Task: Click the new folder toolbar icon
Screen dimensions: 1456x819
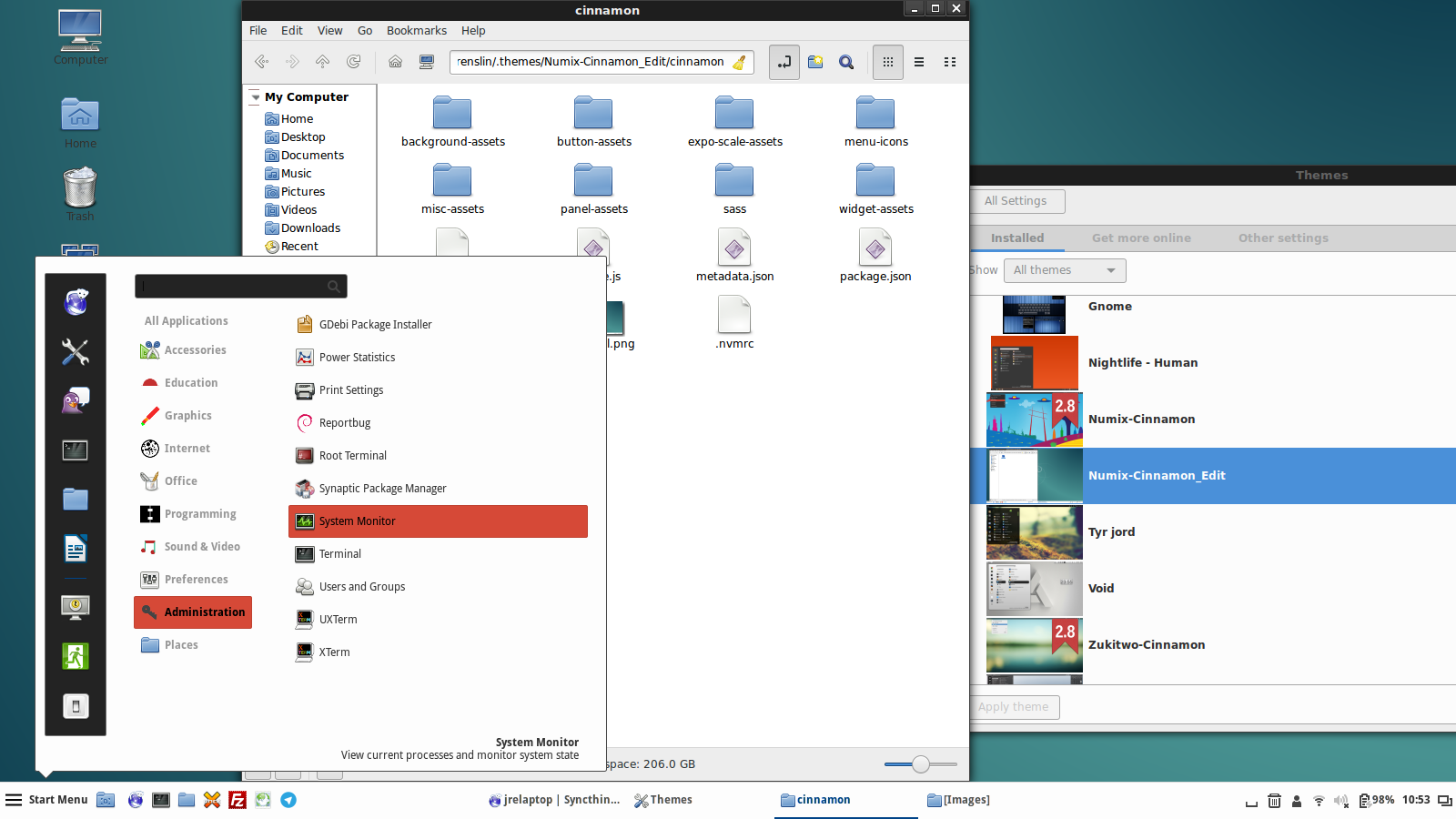Action: [815, 62]
